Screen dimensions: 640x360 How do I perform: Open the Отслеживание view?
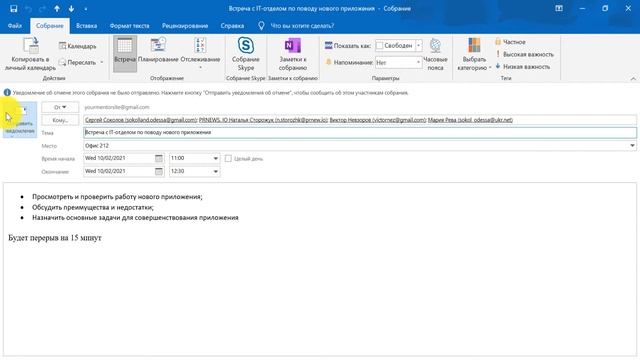(x=200, y=53)
